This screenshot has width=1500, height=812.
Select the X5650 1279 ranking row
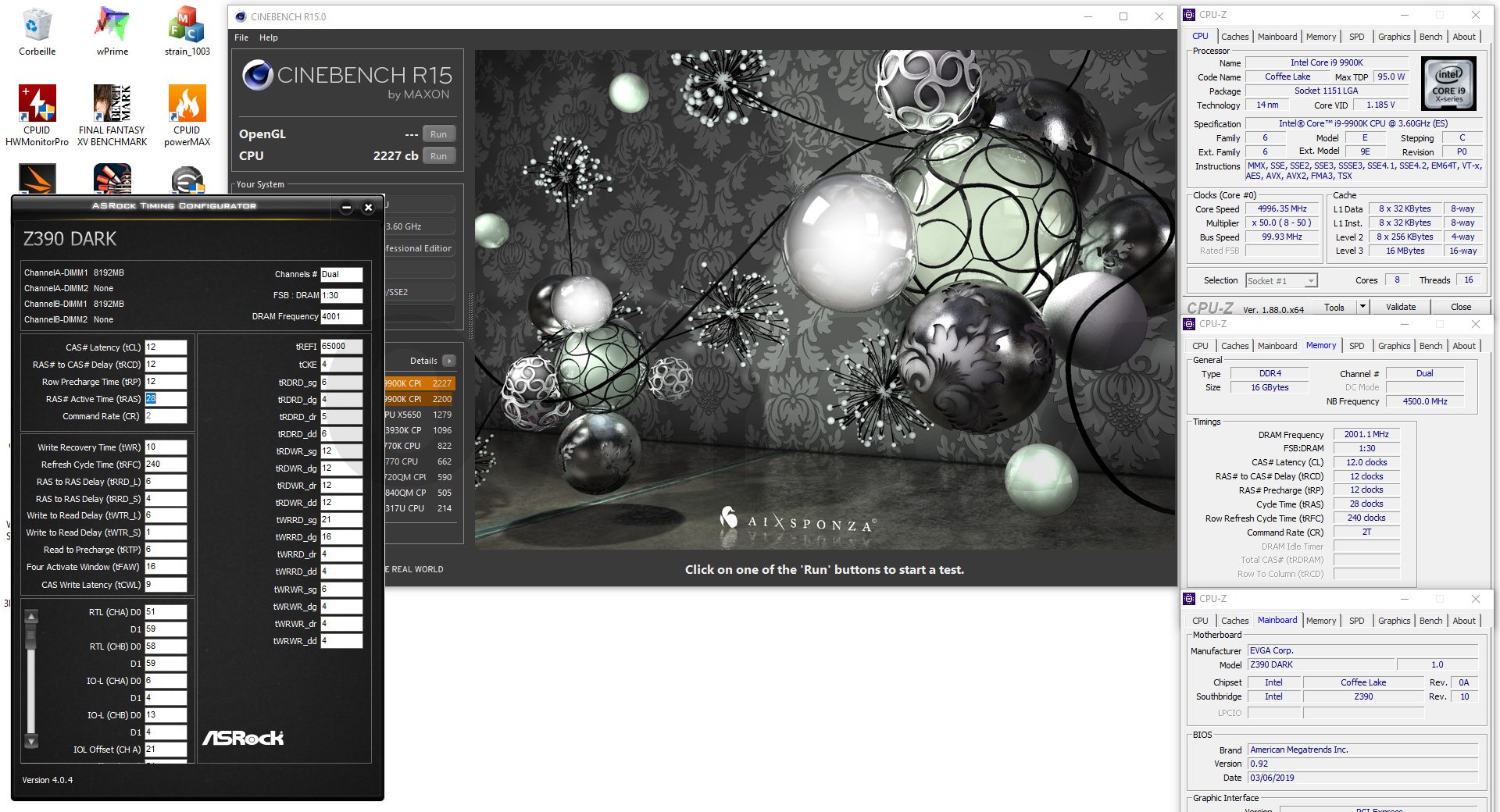420,415
